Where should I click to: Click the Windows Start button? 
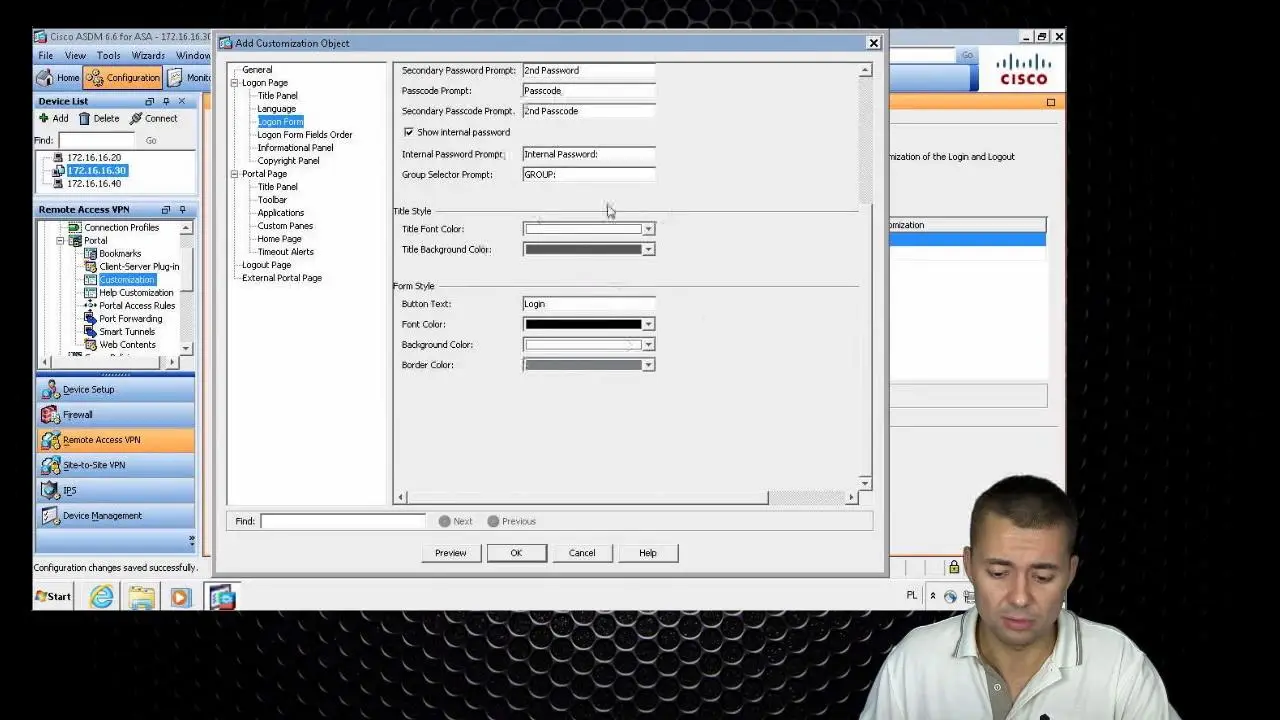(x=54, y=597)
